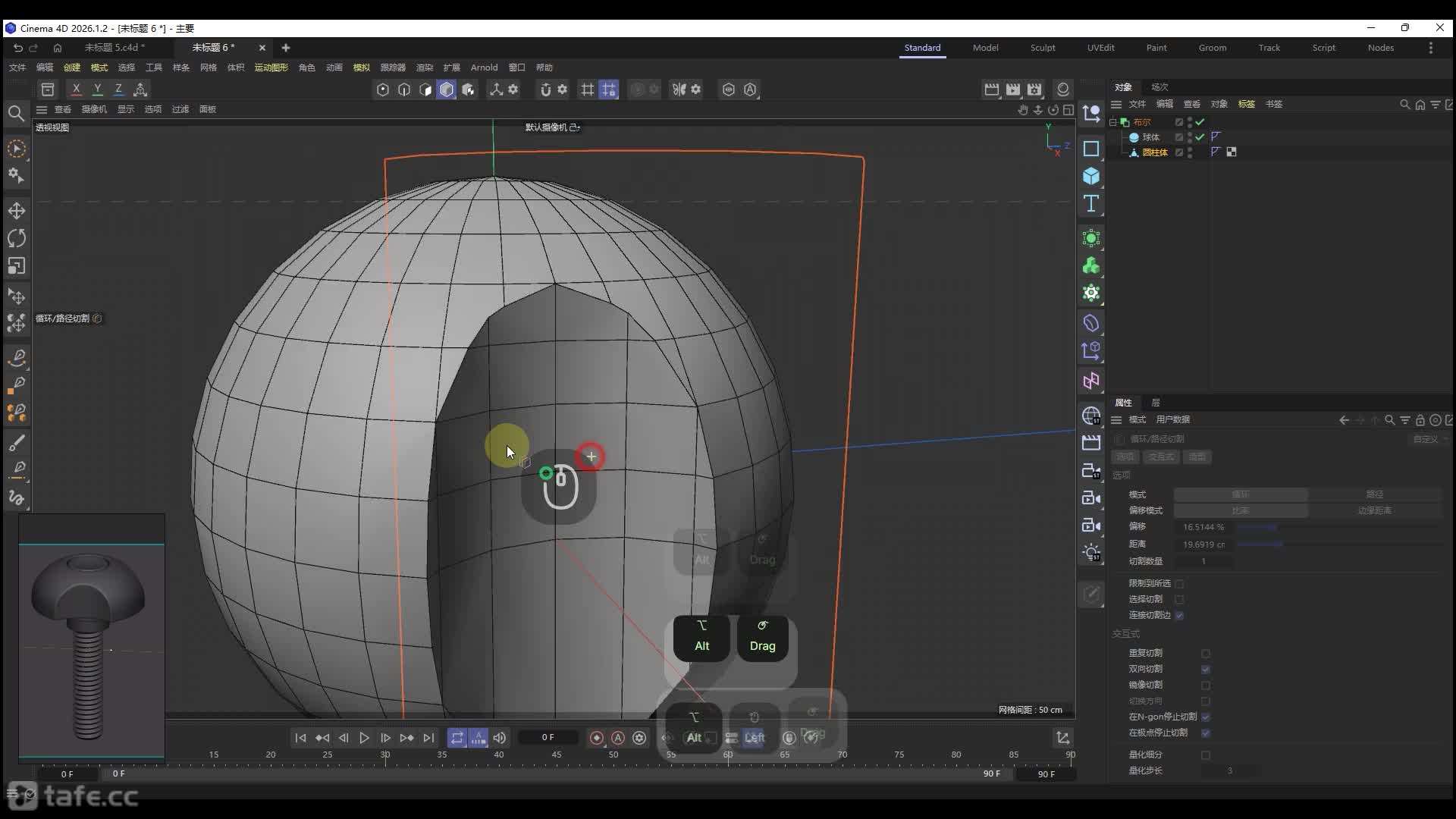Viewport: 1456px width, 819px height.
Task: Lock the Y axis
Action: point(97,89)
